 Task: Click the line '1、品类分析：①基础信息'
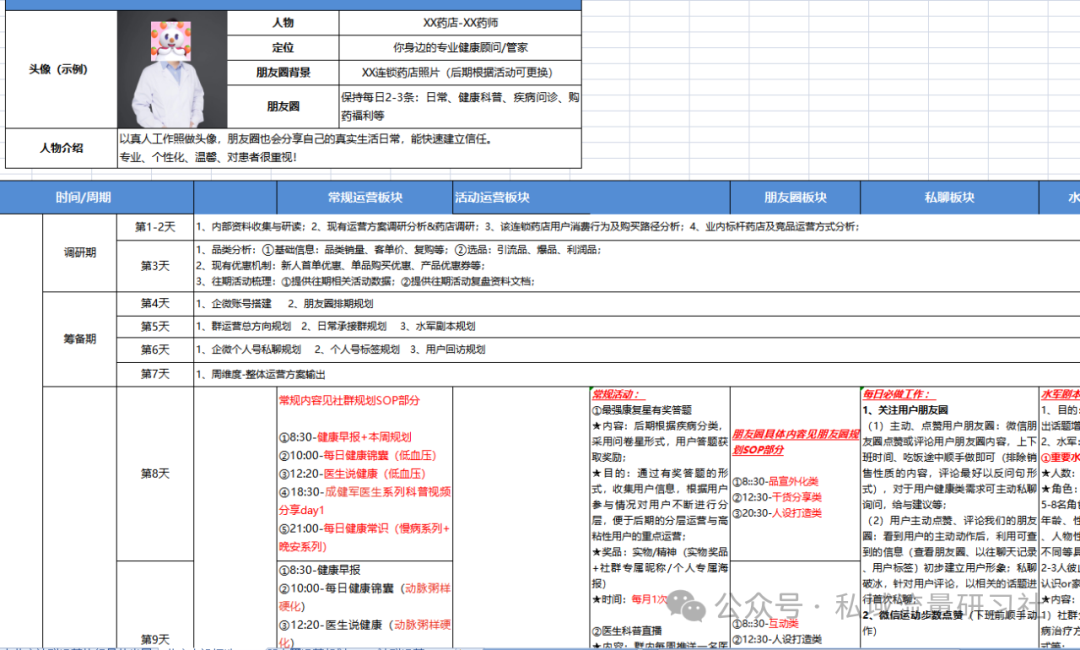pyautogui.click(x=398, y=250)
